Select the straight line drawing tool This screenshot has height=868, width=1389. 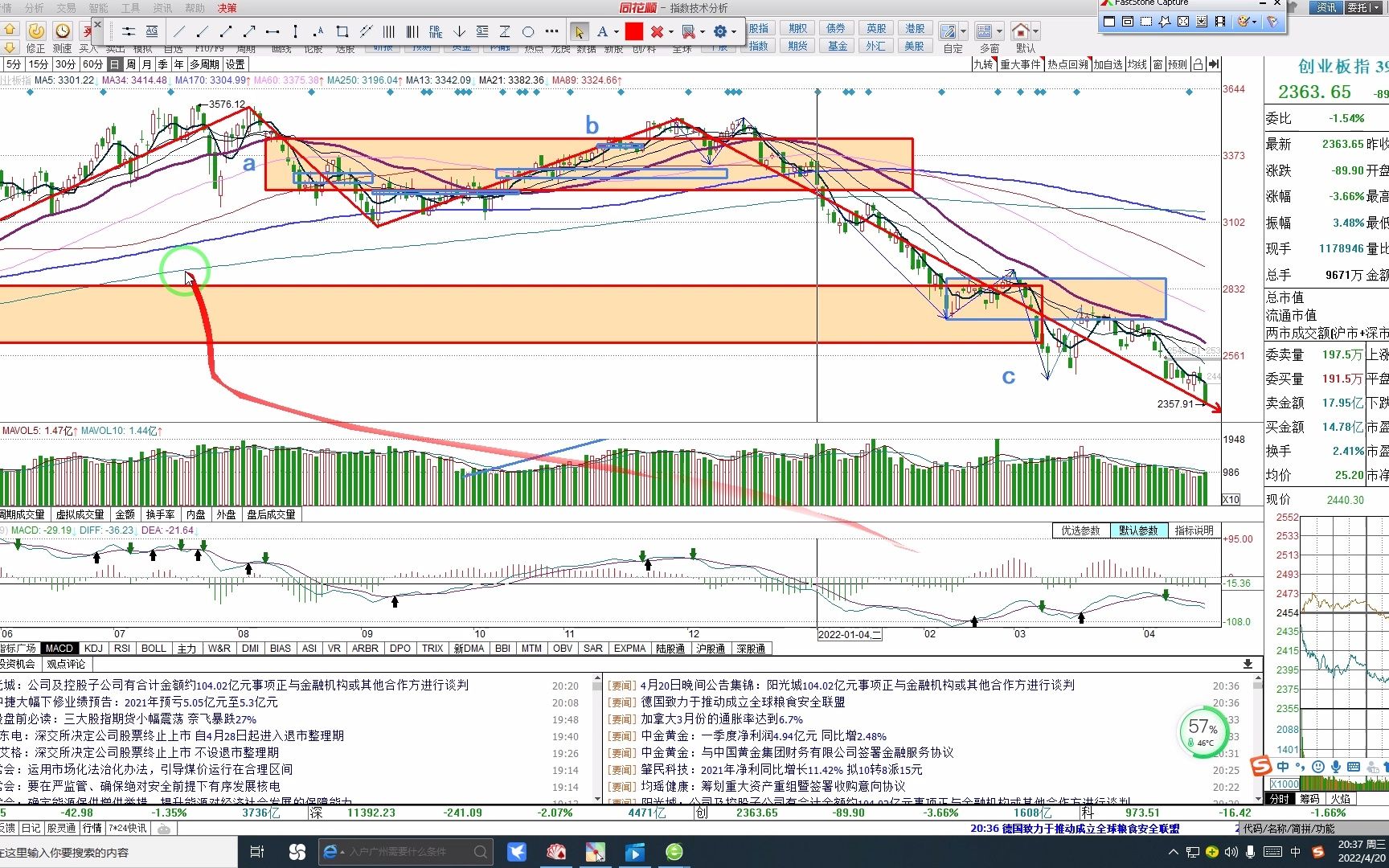(x=179, y=32)
